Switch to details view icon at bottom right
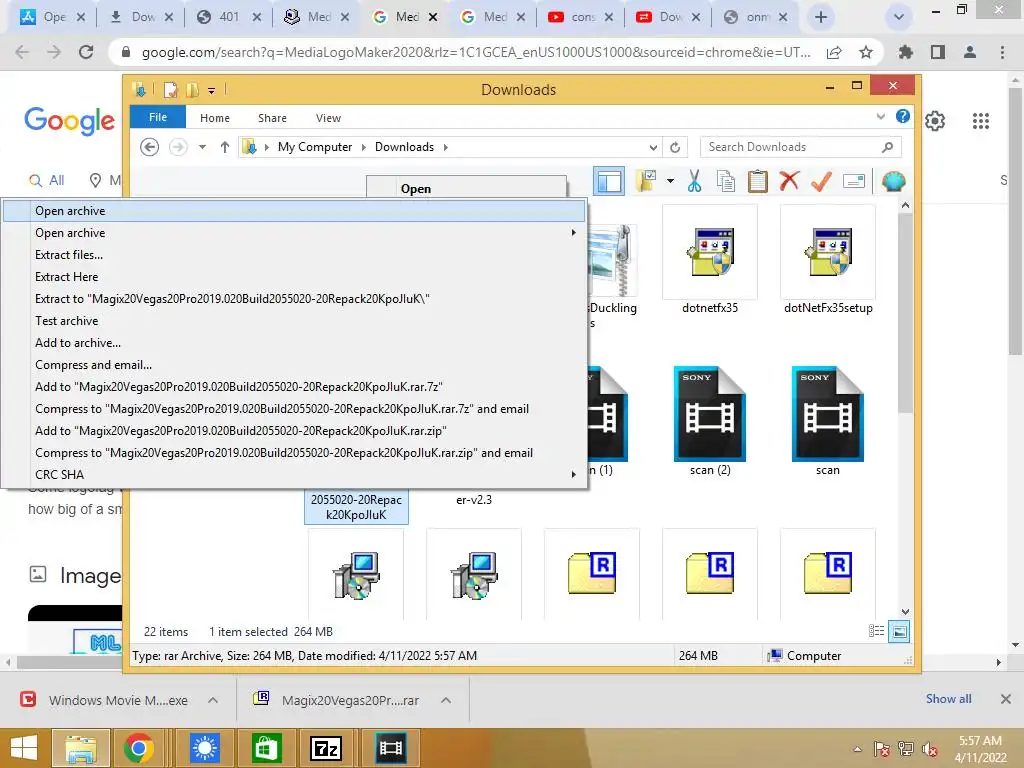 tap(876, 631)
